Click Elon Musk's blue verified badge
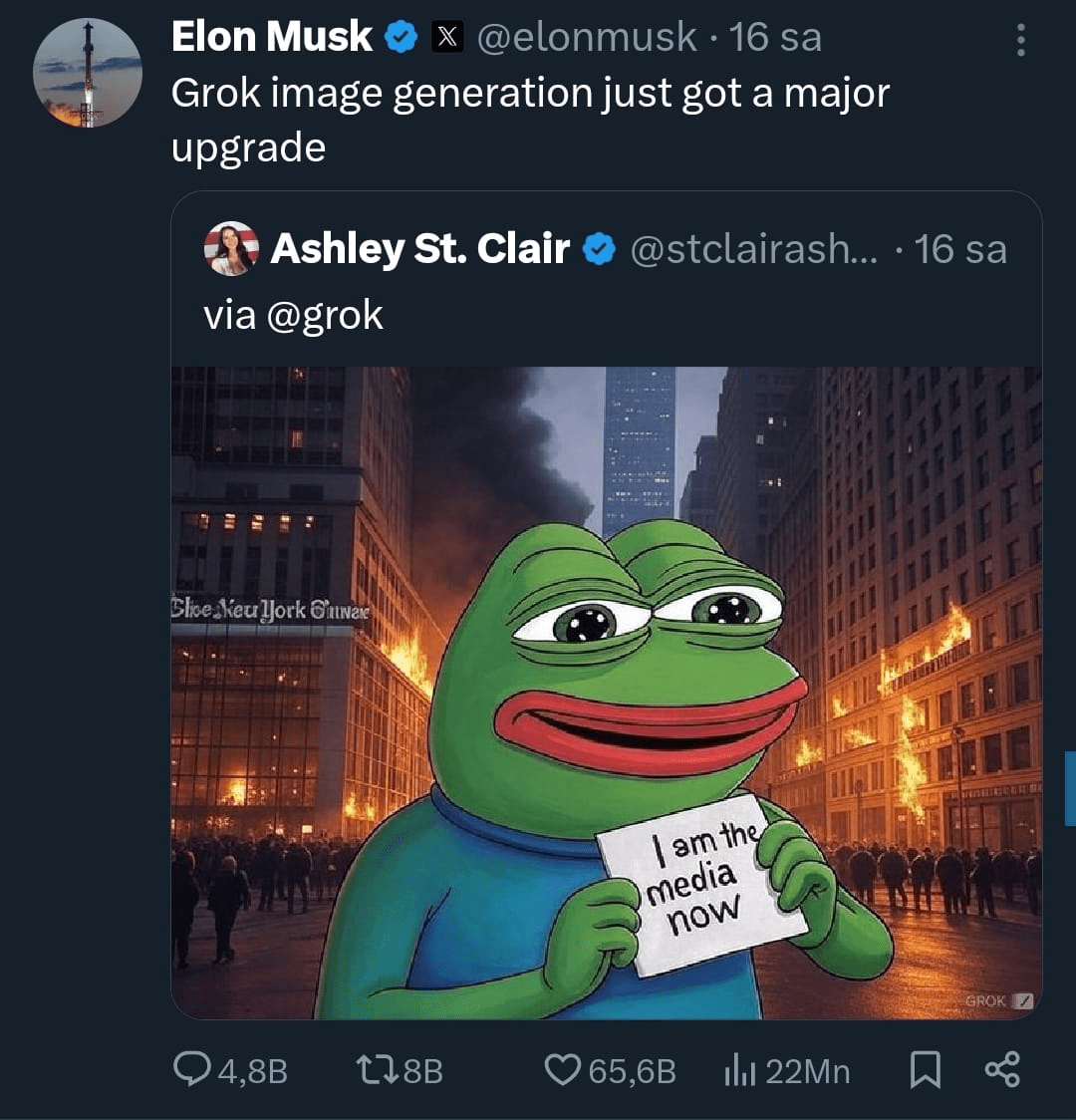1076x1120 pixels. [x=401, y=38]
